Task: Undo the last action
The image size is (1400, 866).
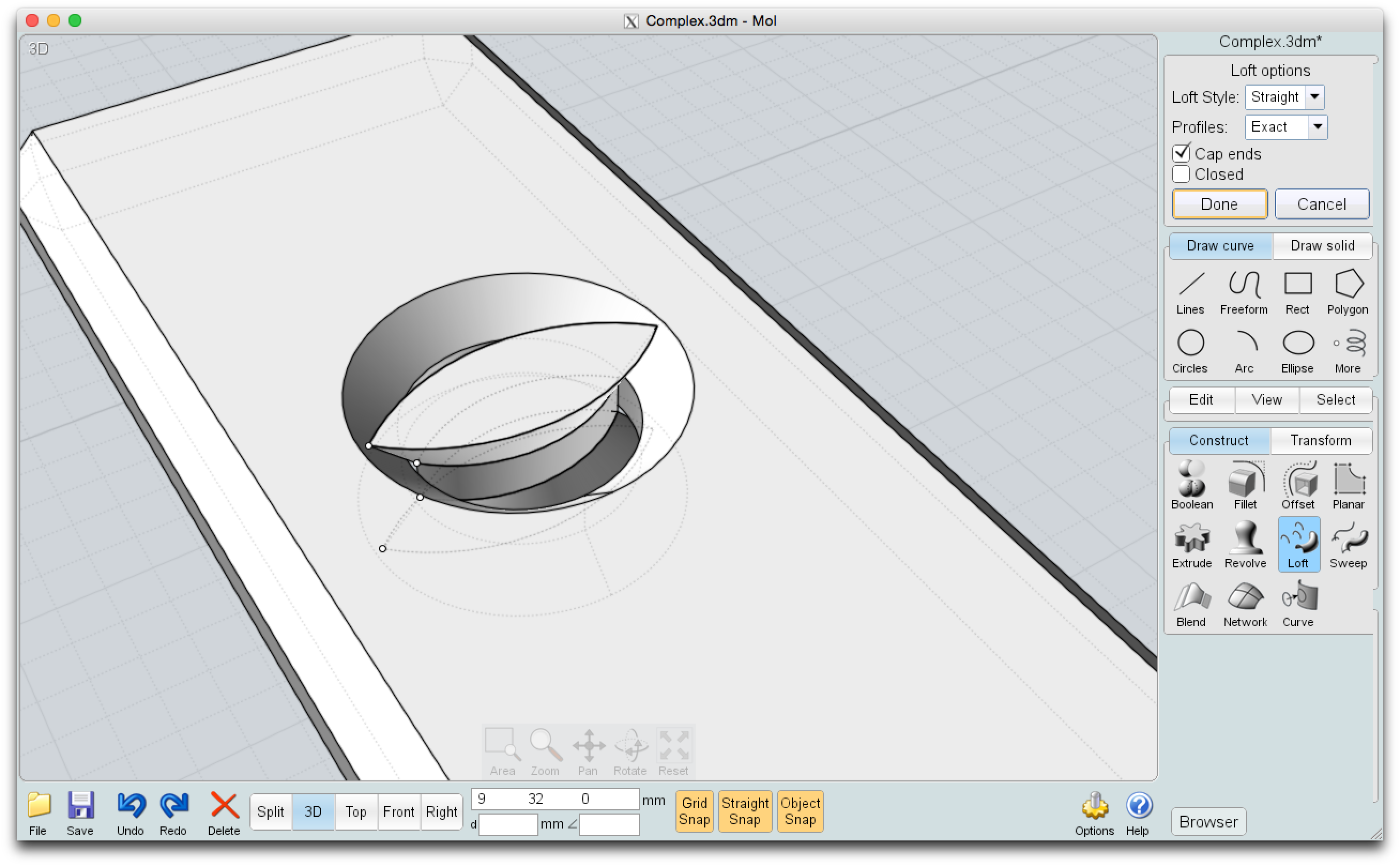Action: click(131, 814)
